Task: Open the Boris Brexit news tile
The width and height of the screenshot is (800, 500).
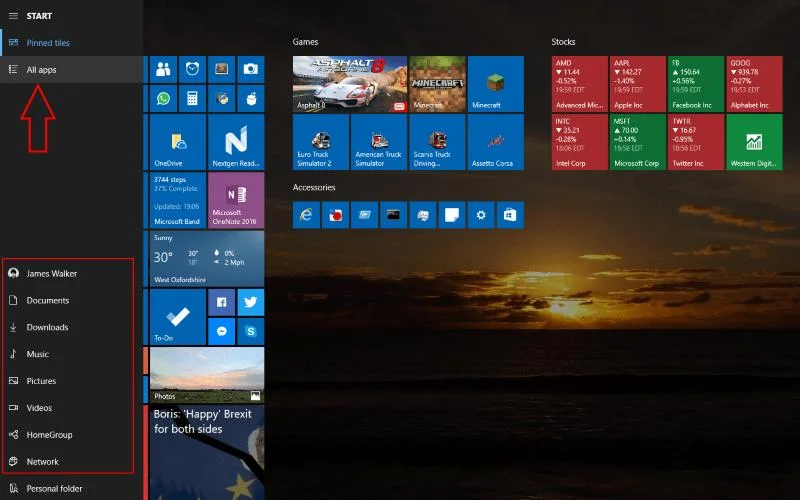Action: (207, 453)
